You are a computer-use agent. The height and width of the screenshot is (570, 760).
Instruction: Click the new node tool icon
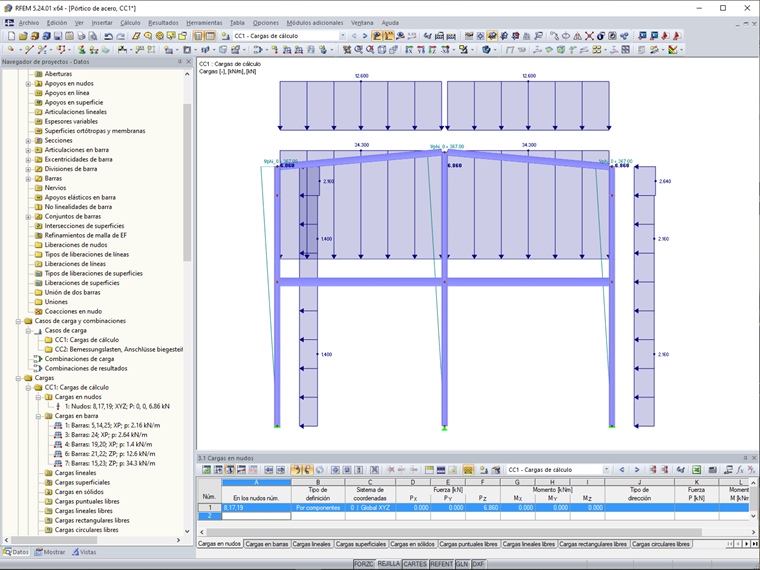11,49
